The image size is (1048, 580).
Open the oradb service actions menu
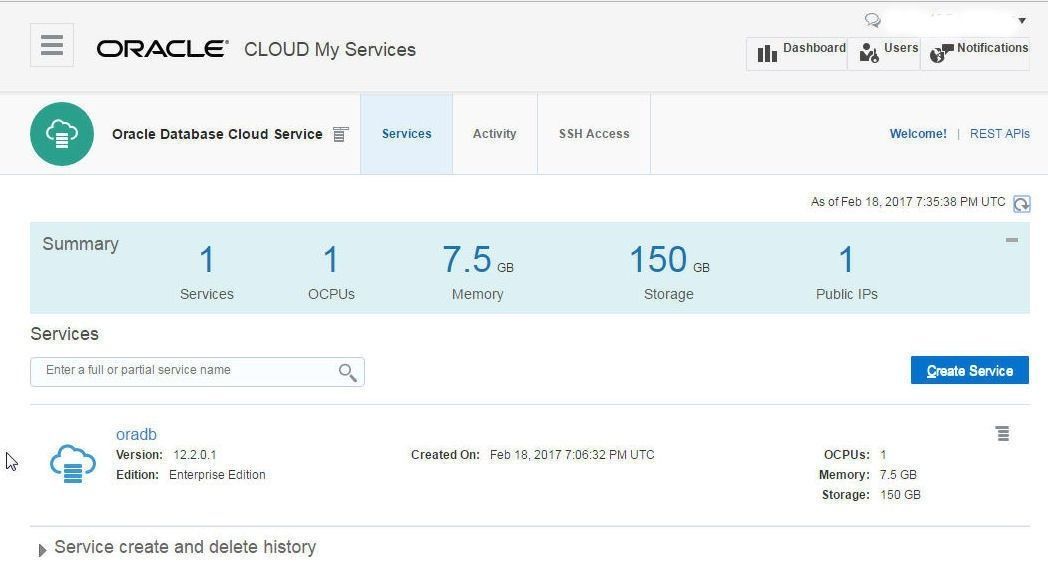pos(1003,434)
